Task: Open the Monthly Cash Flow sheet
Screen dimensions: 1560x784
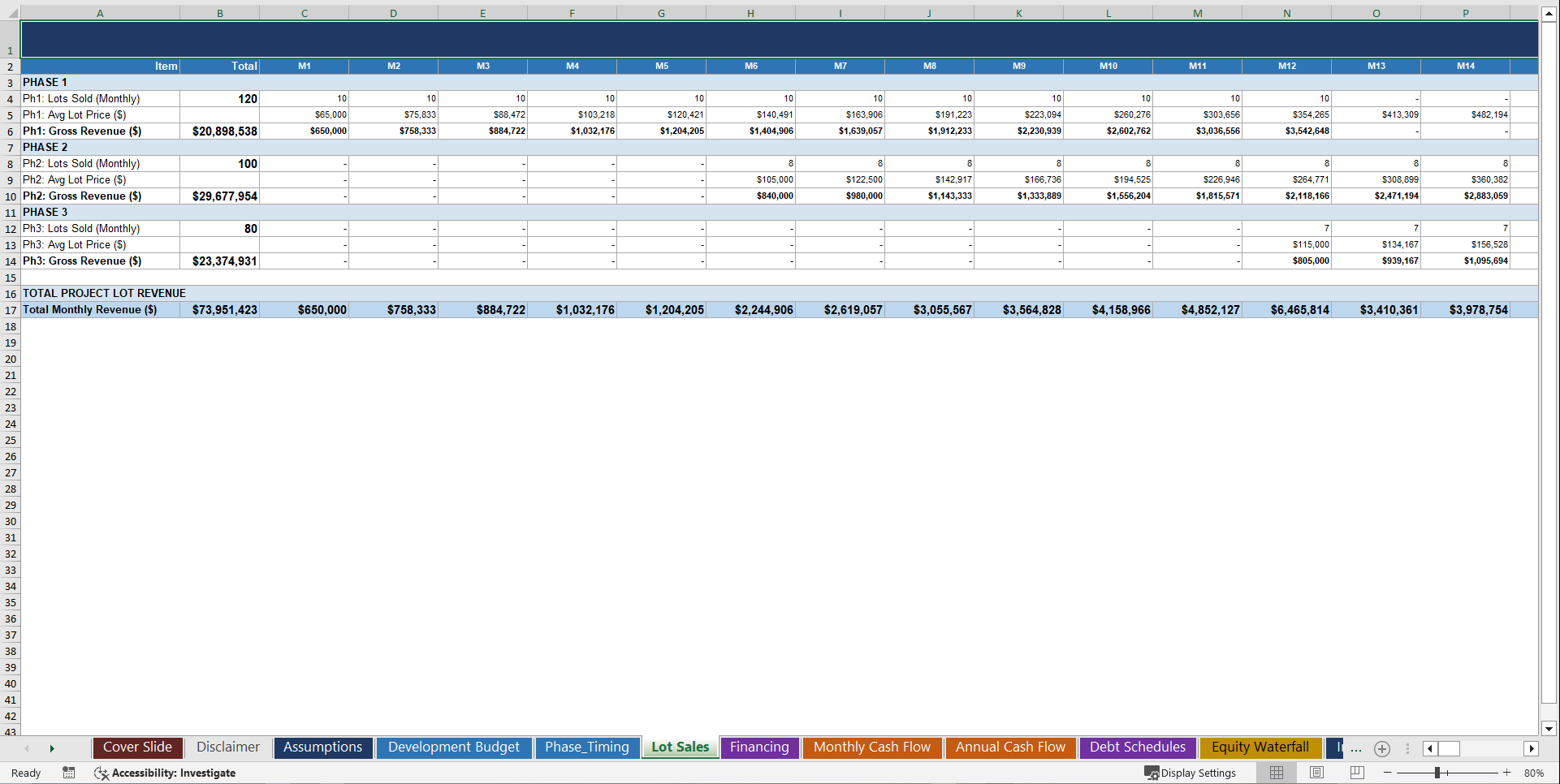Action: (871, 747)
